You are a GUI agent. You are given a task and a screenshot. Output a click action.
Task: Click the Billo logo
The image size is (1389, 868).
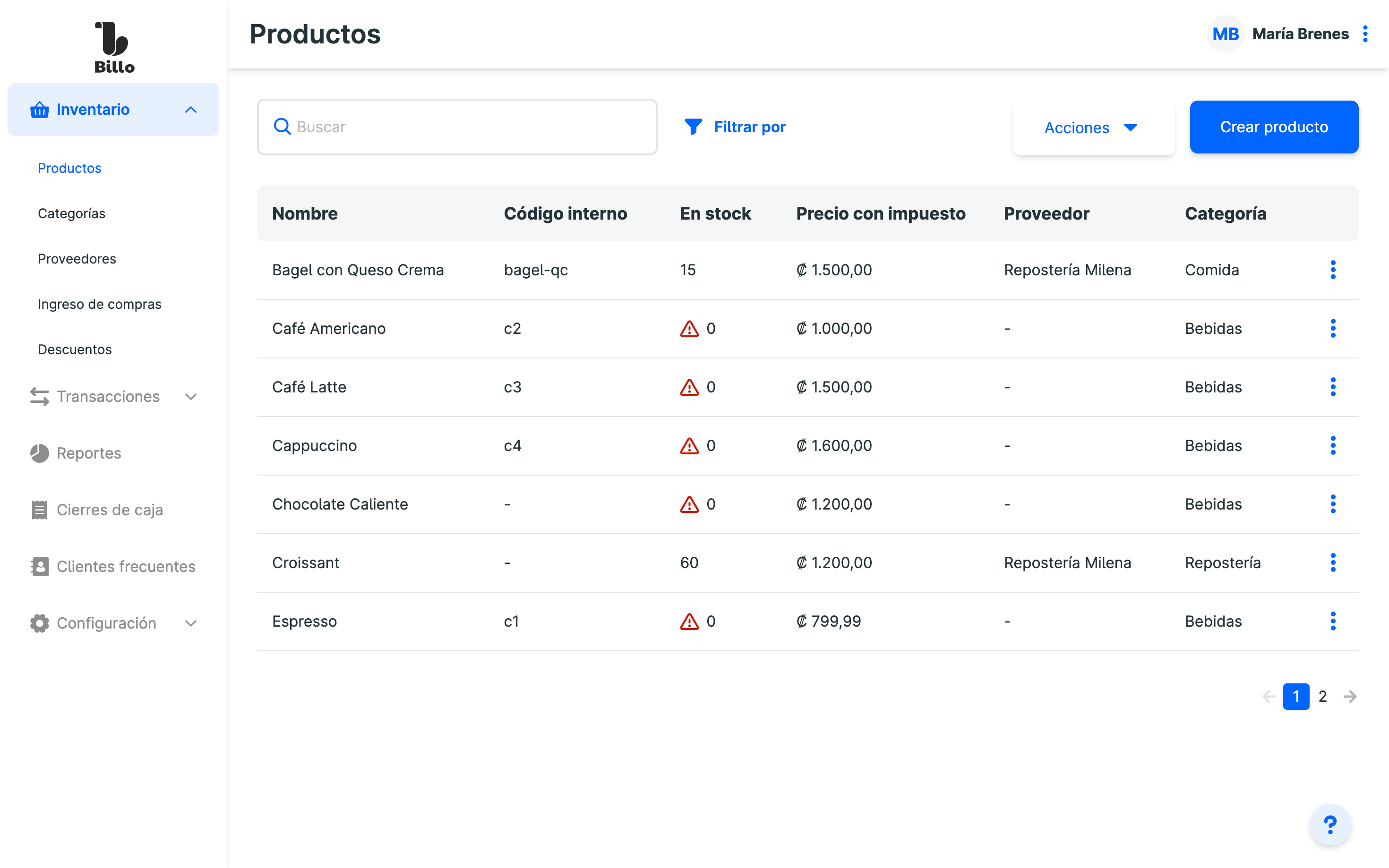click(114, 48)
